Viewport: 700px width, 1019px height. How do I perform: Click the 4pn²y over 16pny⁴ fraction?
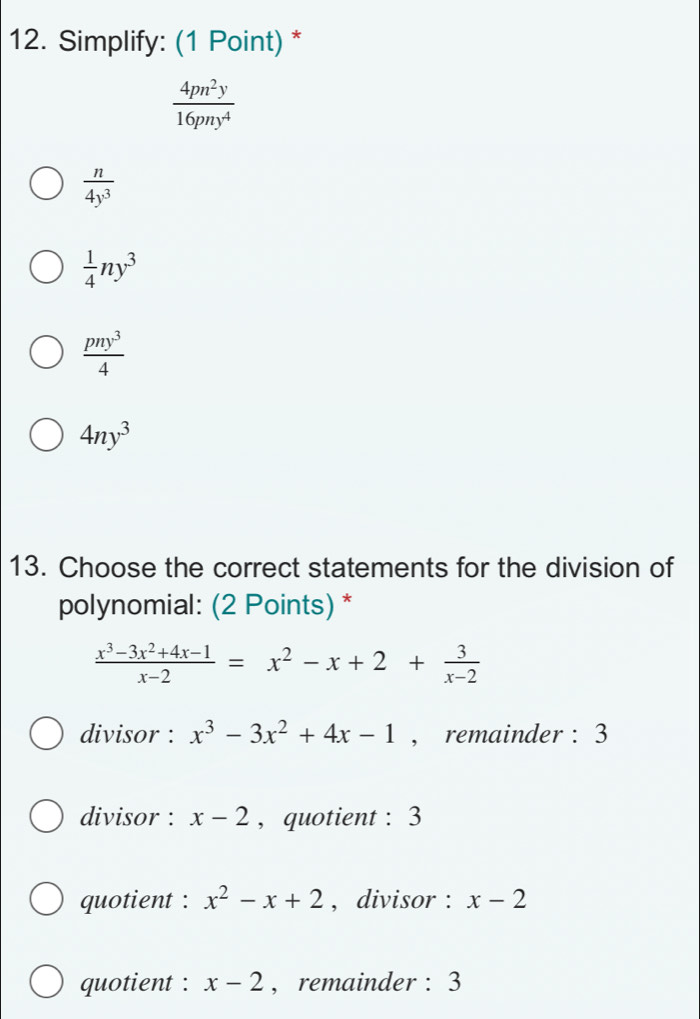pyautogui.click(x=203, y=107)
